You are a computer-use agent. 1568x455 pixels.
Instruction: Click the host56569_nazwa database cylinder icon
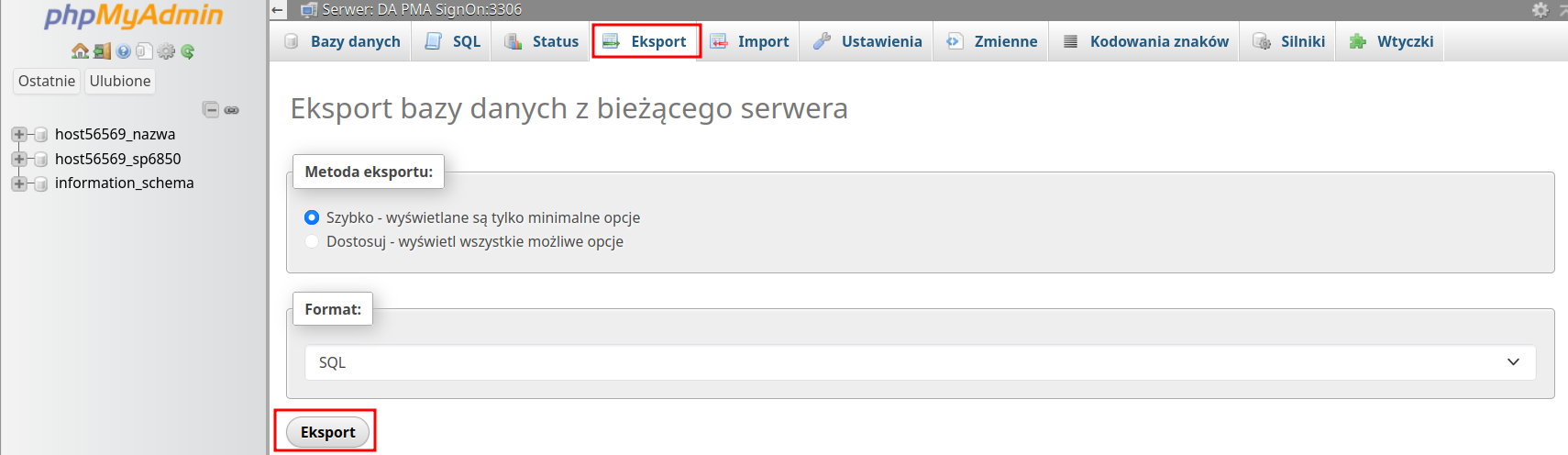(40, 135)
